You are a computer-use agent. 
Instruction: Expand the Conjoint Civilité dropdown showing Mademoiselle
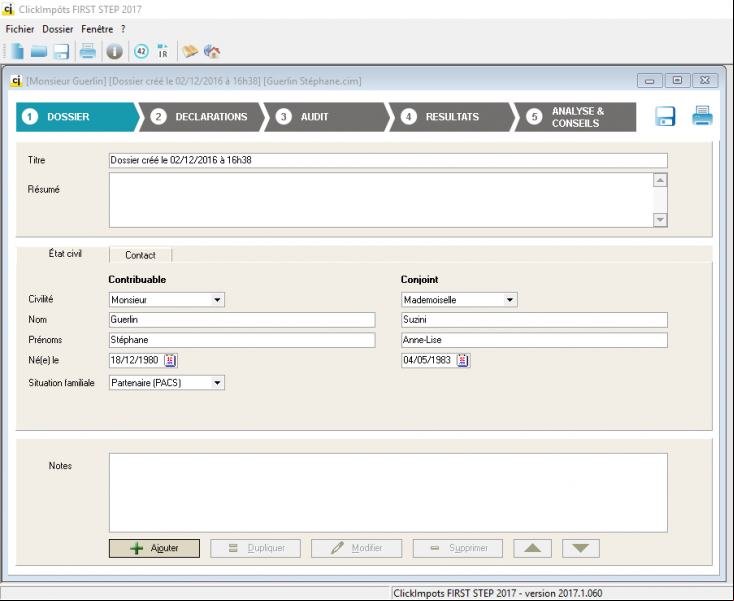pos(510,300)
